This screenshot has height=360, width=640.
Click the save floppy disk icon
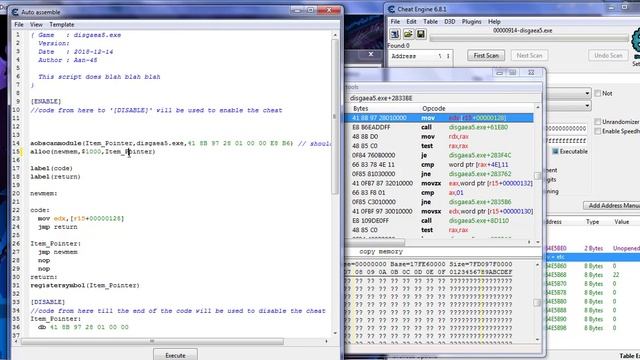tap(421, 34)
